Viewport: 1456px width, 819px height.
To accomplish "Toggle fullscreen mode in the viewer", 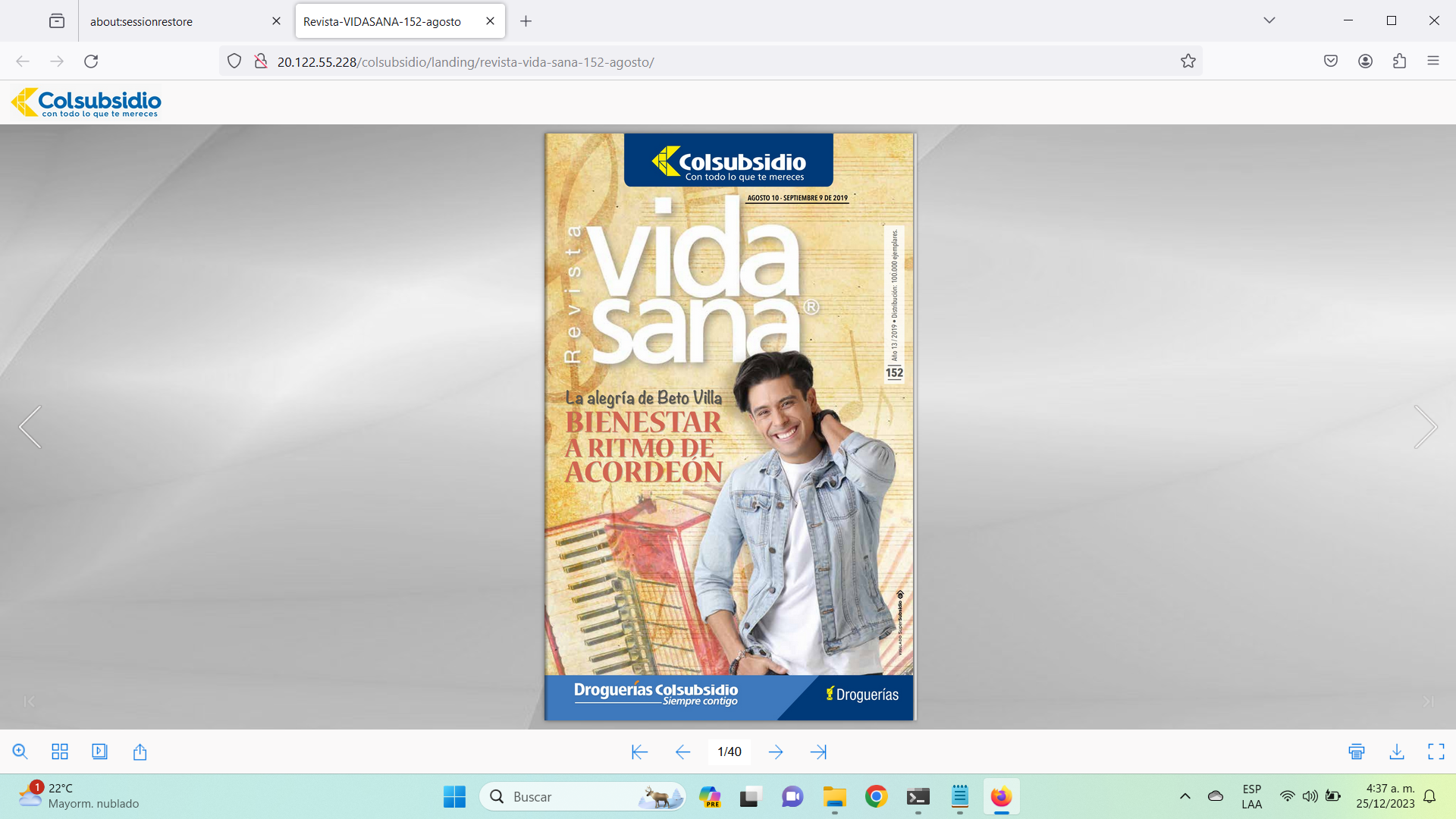I will point(1436,752).
